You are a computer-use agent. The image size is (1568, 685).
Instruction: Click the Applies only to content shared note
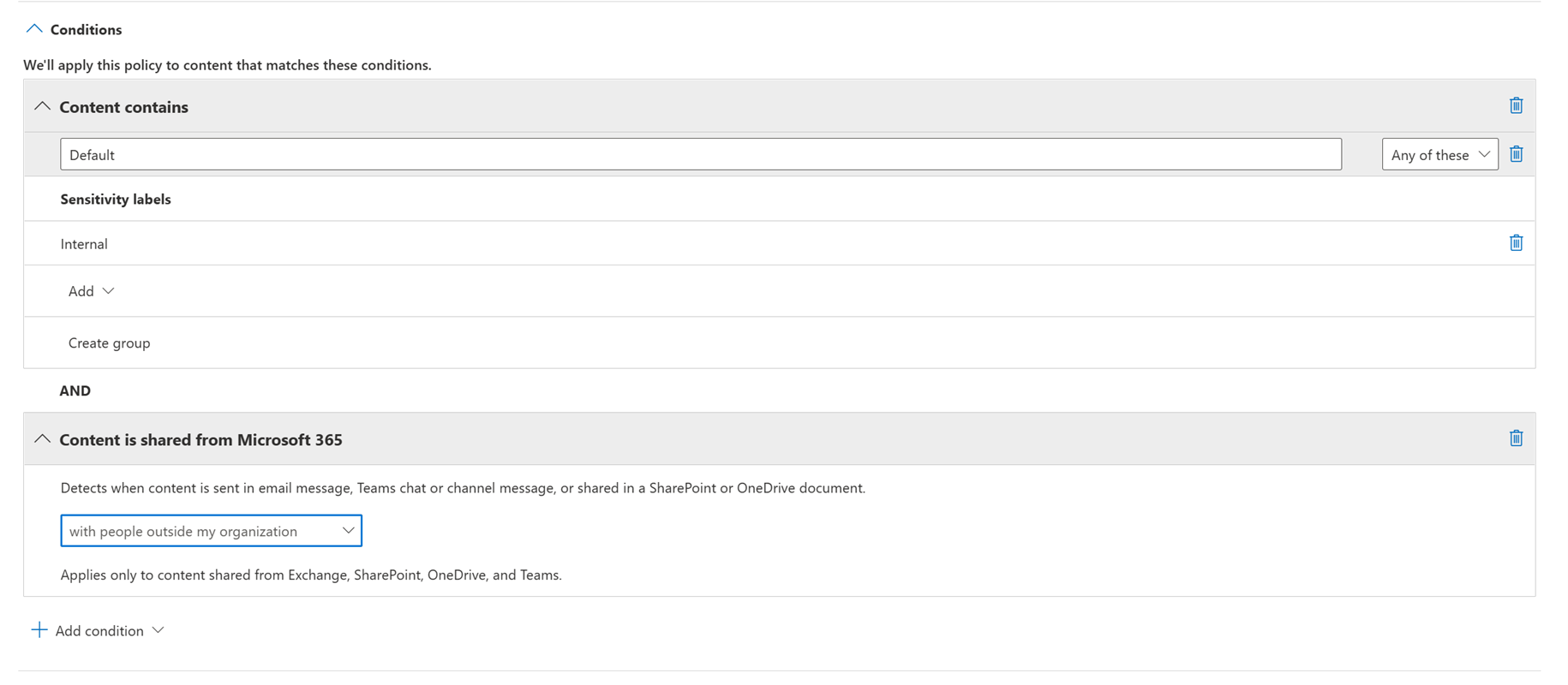(x=311, y=575)
